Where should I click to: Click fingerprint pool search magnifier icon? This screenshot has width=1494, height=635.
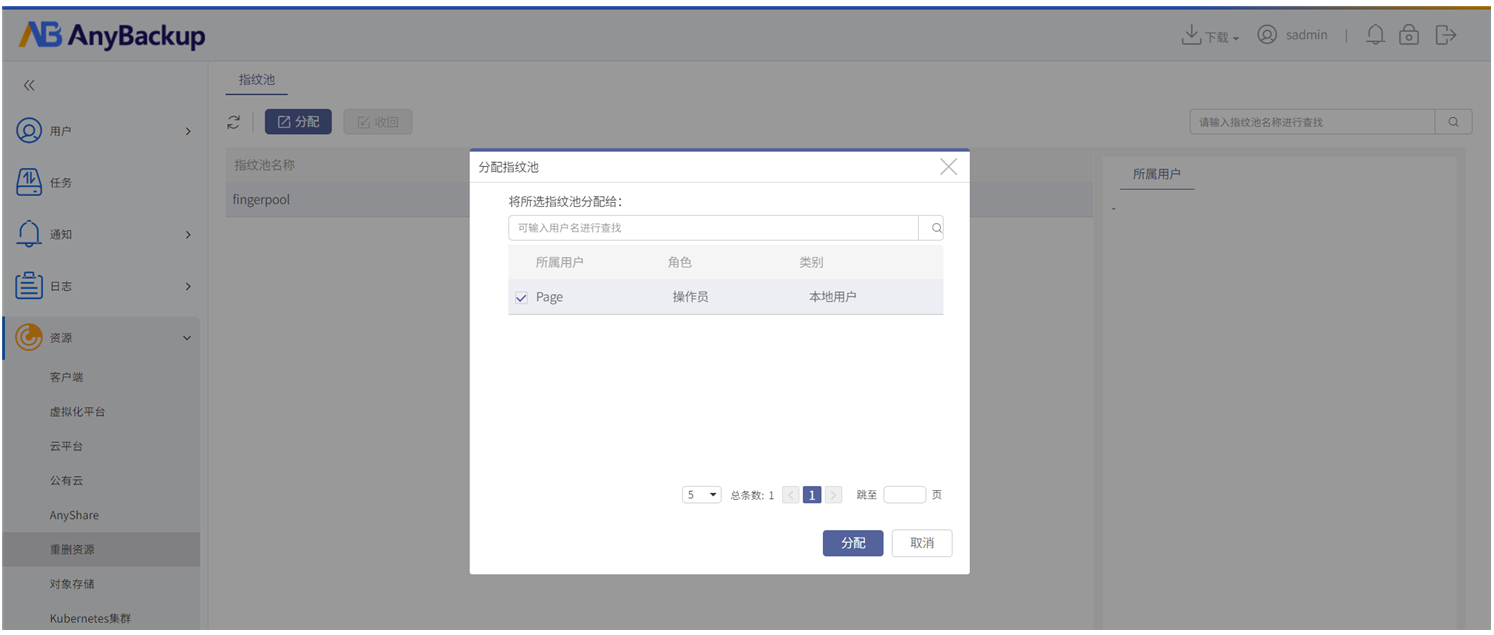(x=1453, y=122)
